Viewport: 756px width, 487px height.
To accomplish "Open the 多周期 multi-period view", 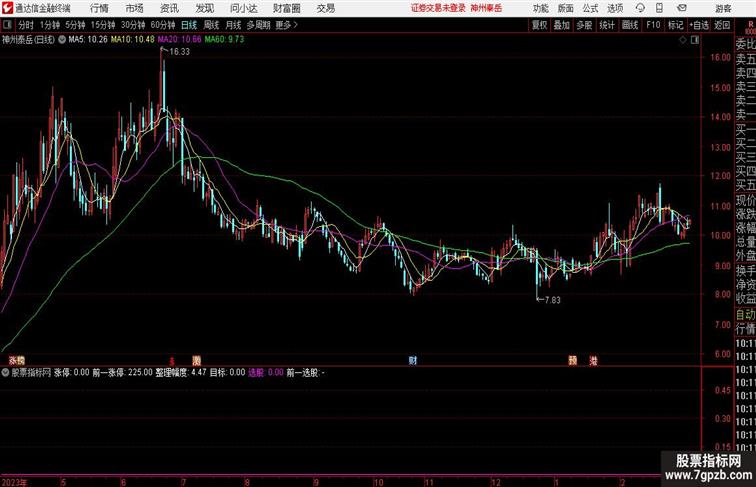I will (258, 25).
